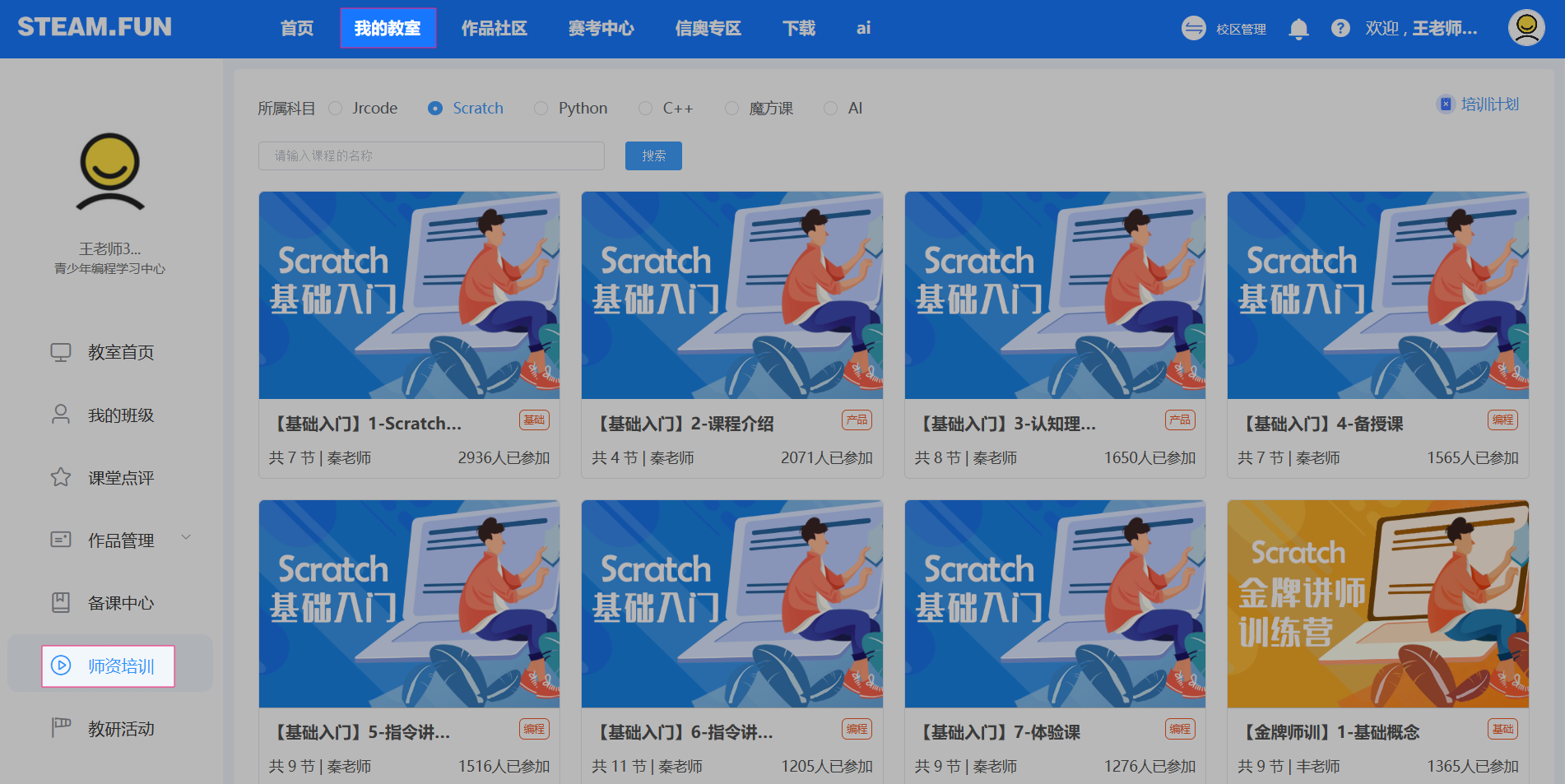The height and width of the screenshot is (784, 1565).
Task: Open the ai tab
Action: tap(863, 29)
